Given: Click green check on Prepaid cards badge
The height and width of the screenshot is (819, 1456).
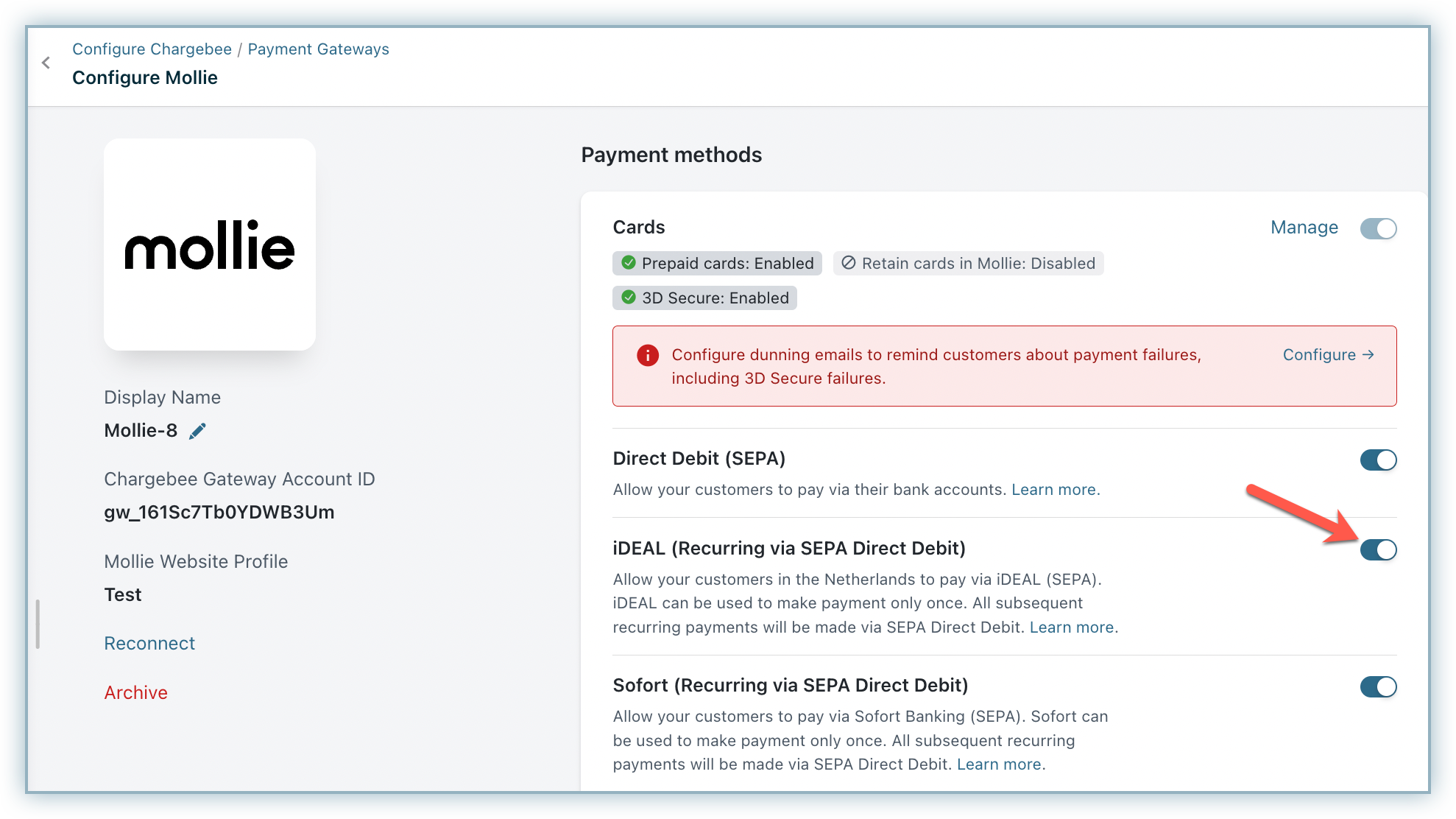Looking at the screenshot, I should coord(629,263).
